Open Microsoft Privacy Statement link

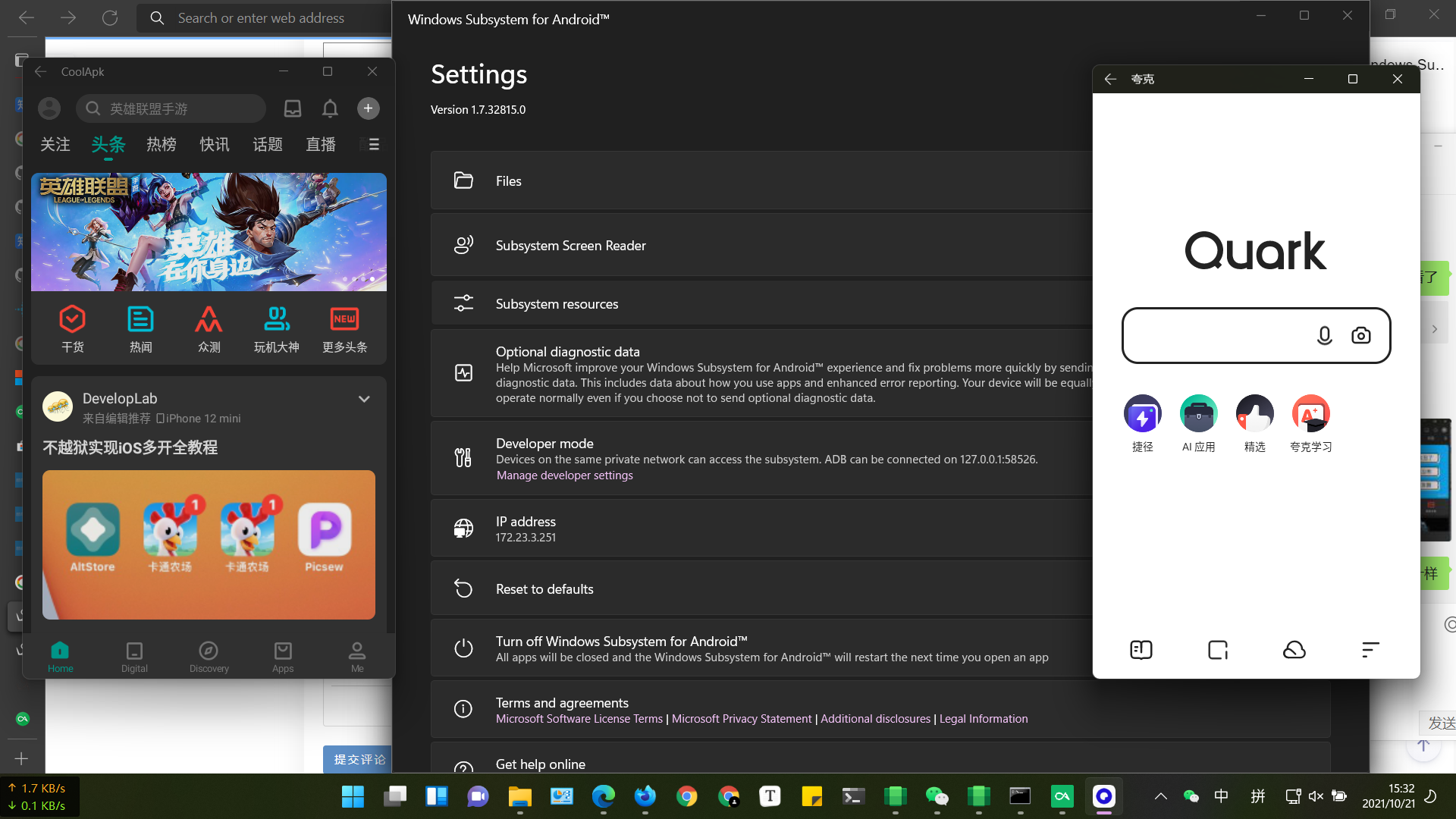(x=742, y=719)
